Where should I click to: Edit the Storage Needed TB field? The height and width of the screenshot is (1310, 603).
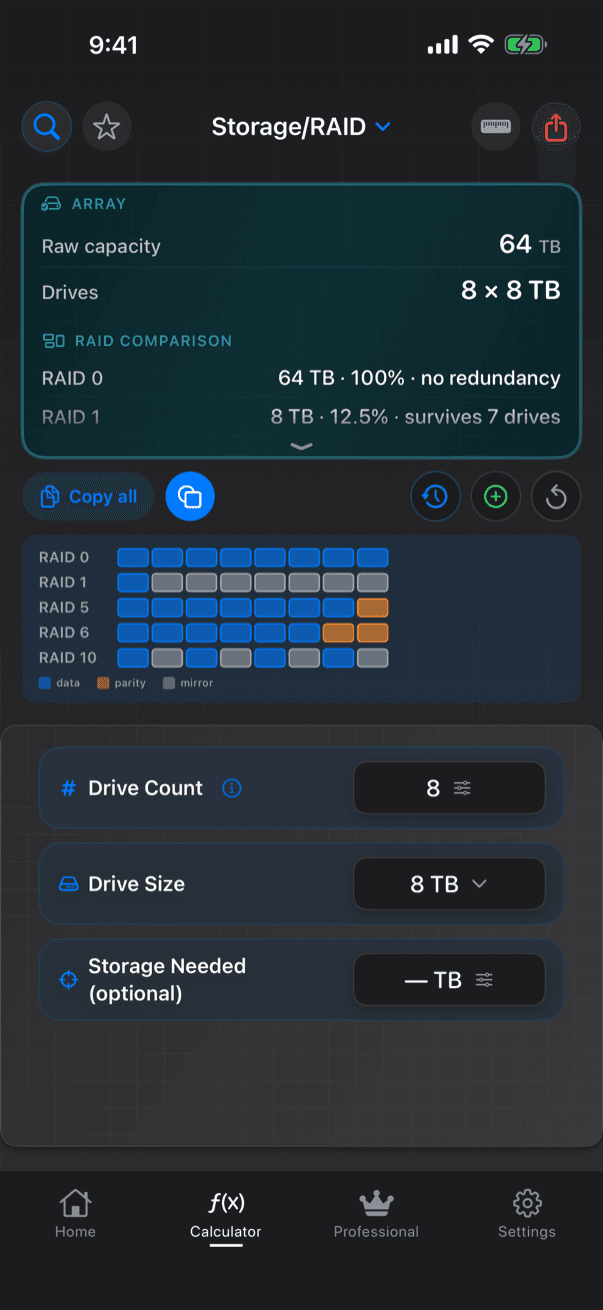[x=449, y=980]
